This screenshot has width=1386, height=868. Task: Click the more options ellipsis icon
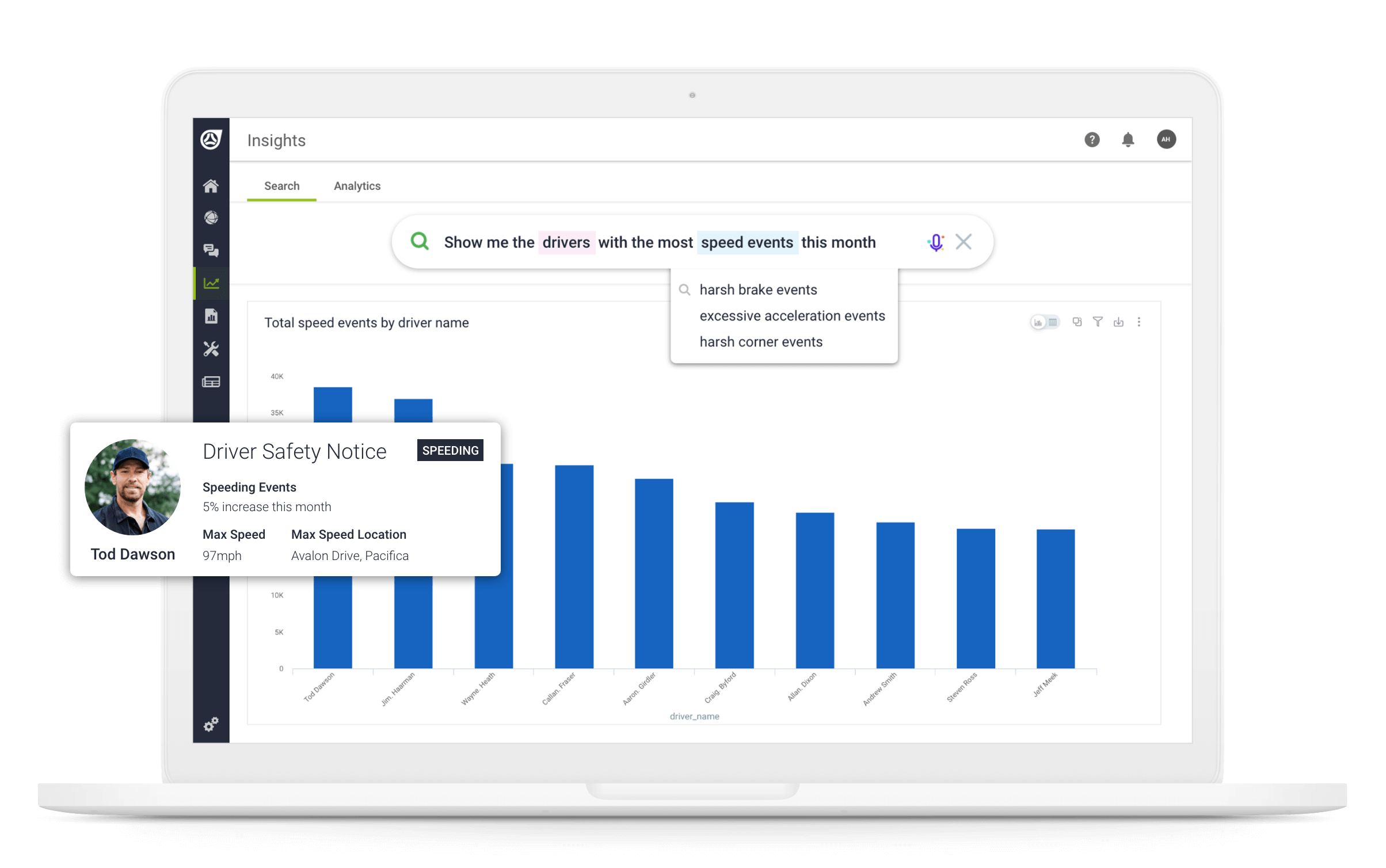pos(1138,321)
